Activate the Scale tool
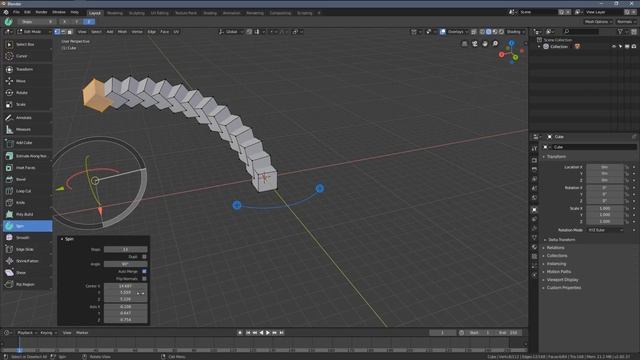 [27, 104]
